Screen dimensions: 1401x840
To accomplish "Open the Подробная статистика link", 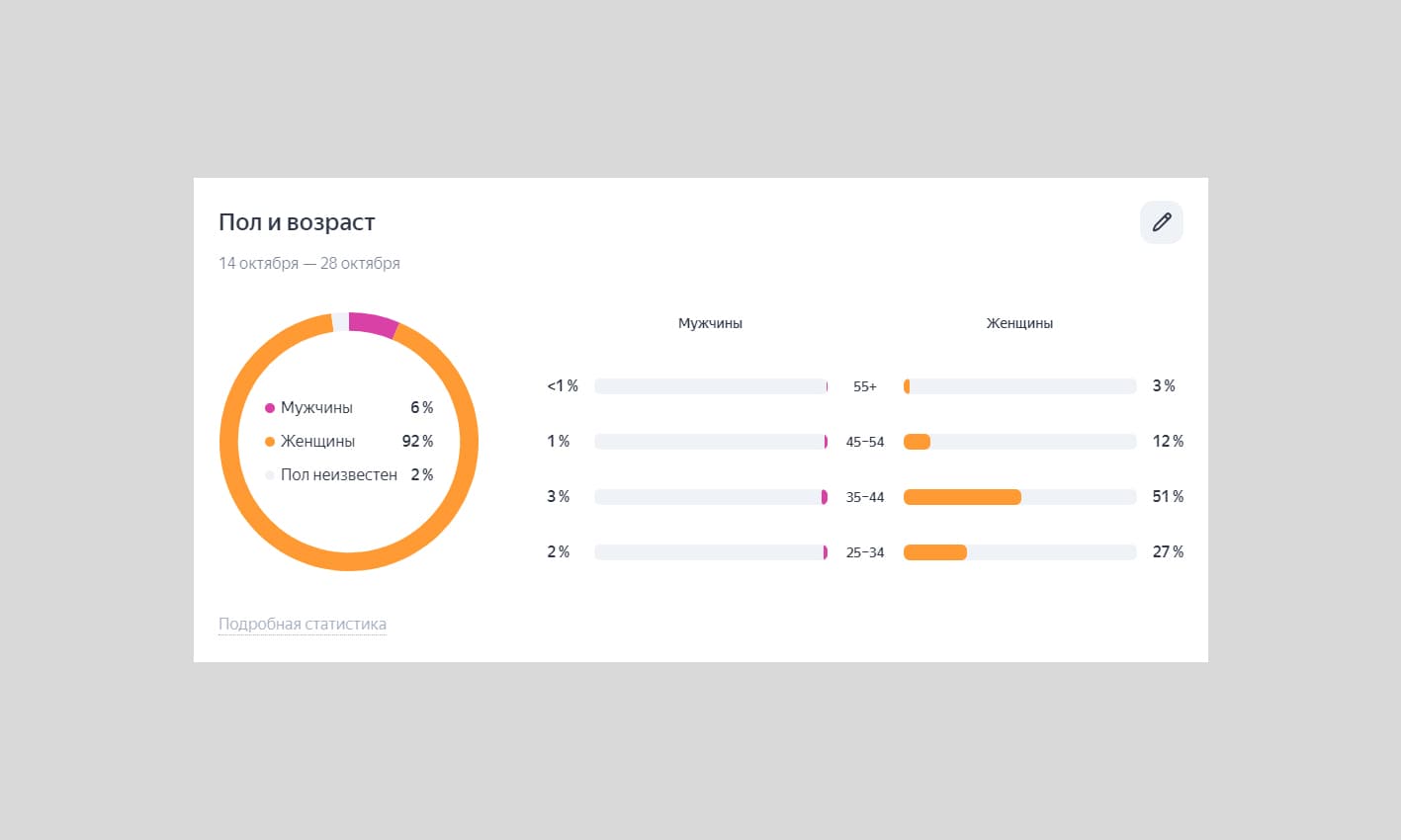I will [303, 624].
